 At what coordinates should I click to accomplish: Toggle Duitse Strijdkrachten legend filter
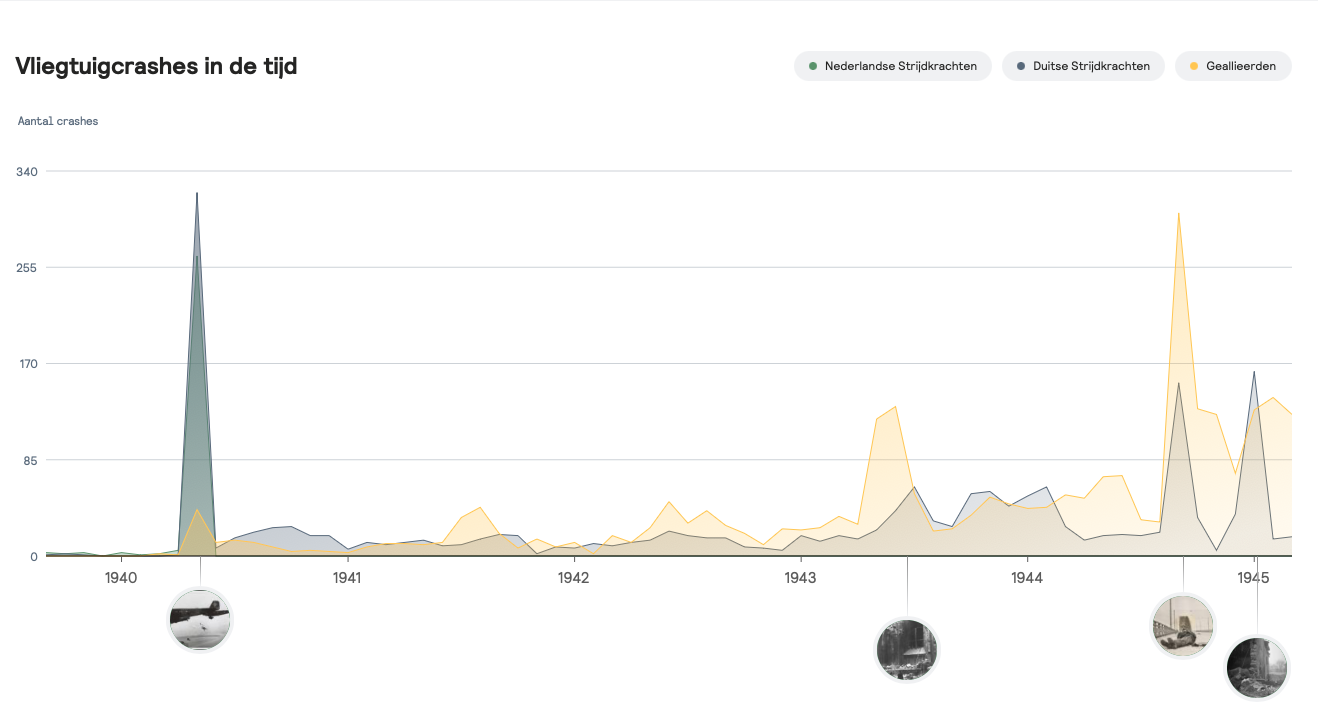point(1083,66)
